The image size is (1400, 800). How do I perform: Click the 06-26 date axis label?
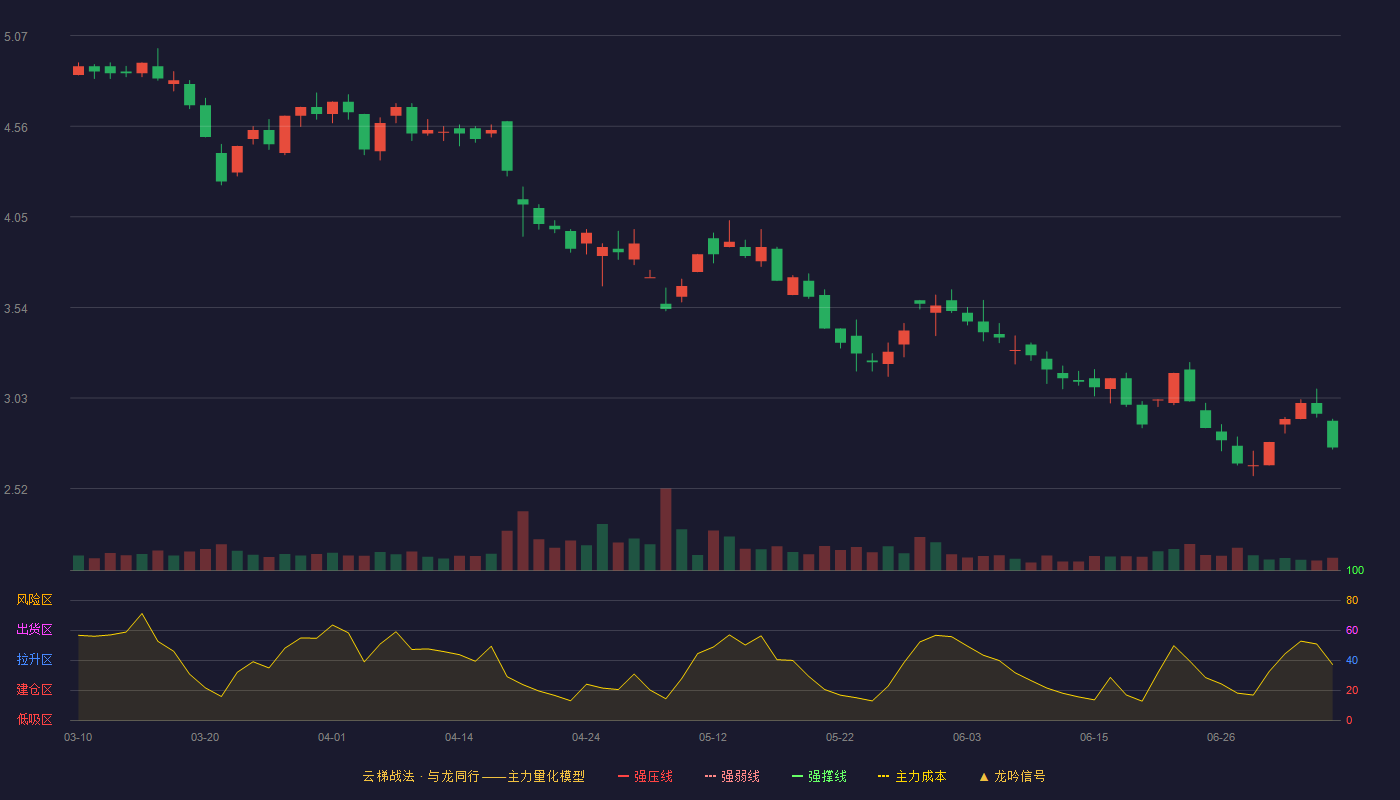tap(1221, 737)
